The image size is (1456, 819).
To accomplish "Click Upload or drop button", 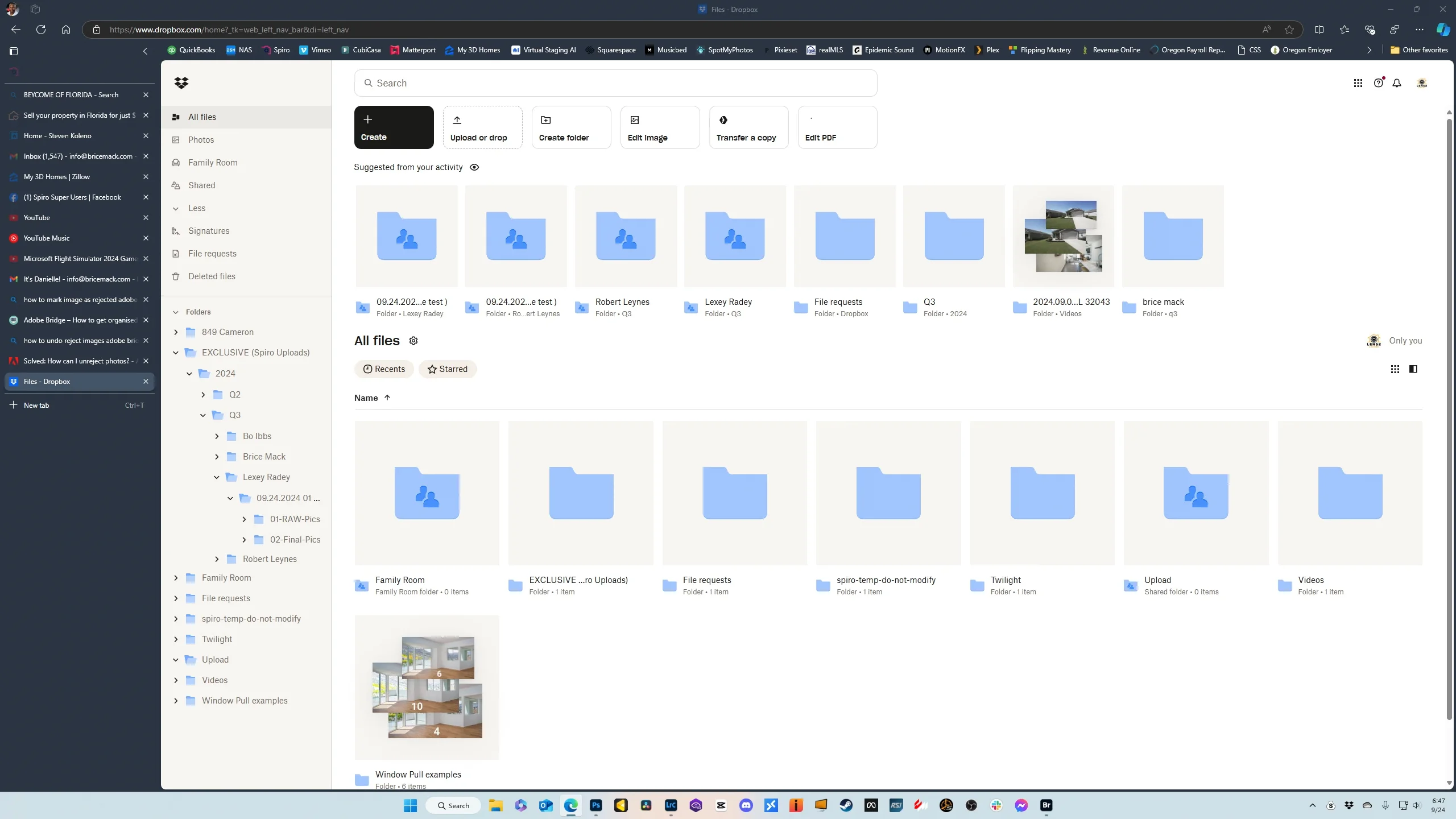I will (482, 127).
